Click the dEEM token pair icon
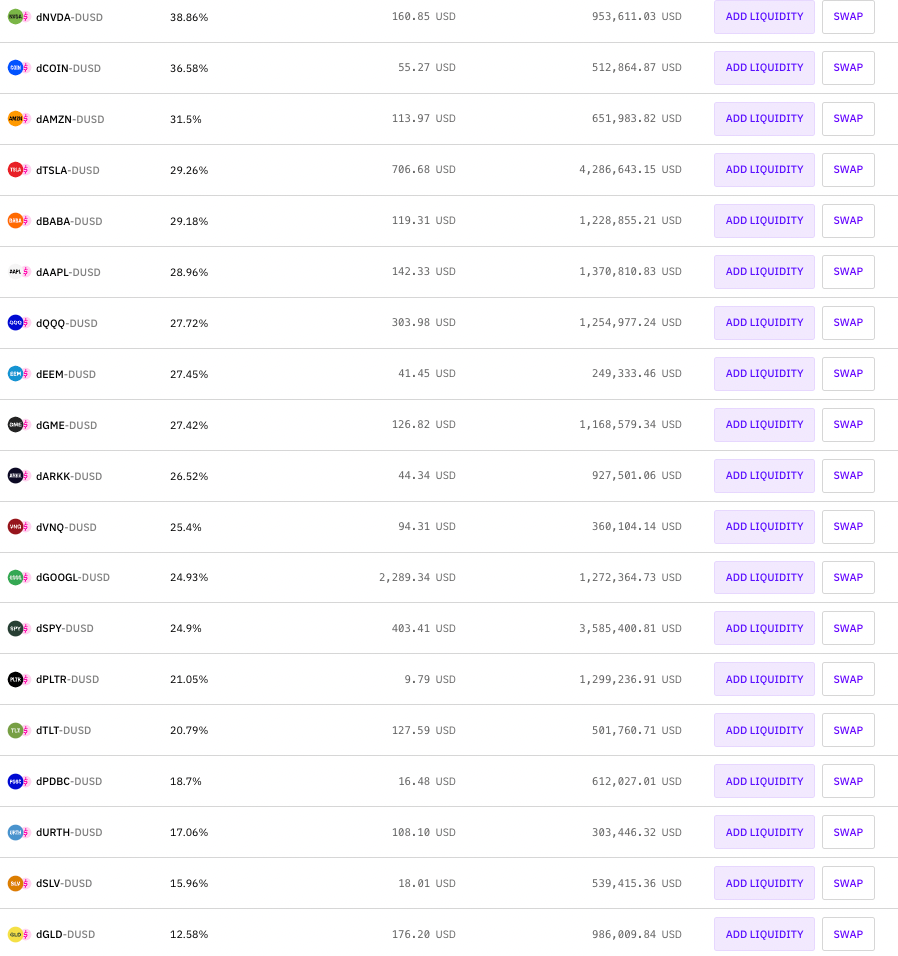The height and width of the screenshot is (956, 898). click(18, 374)
